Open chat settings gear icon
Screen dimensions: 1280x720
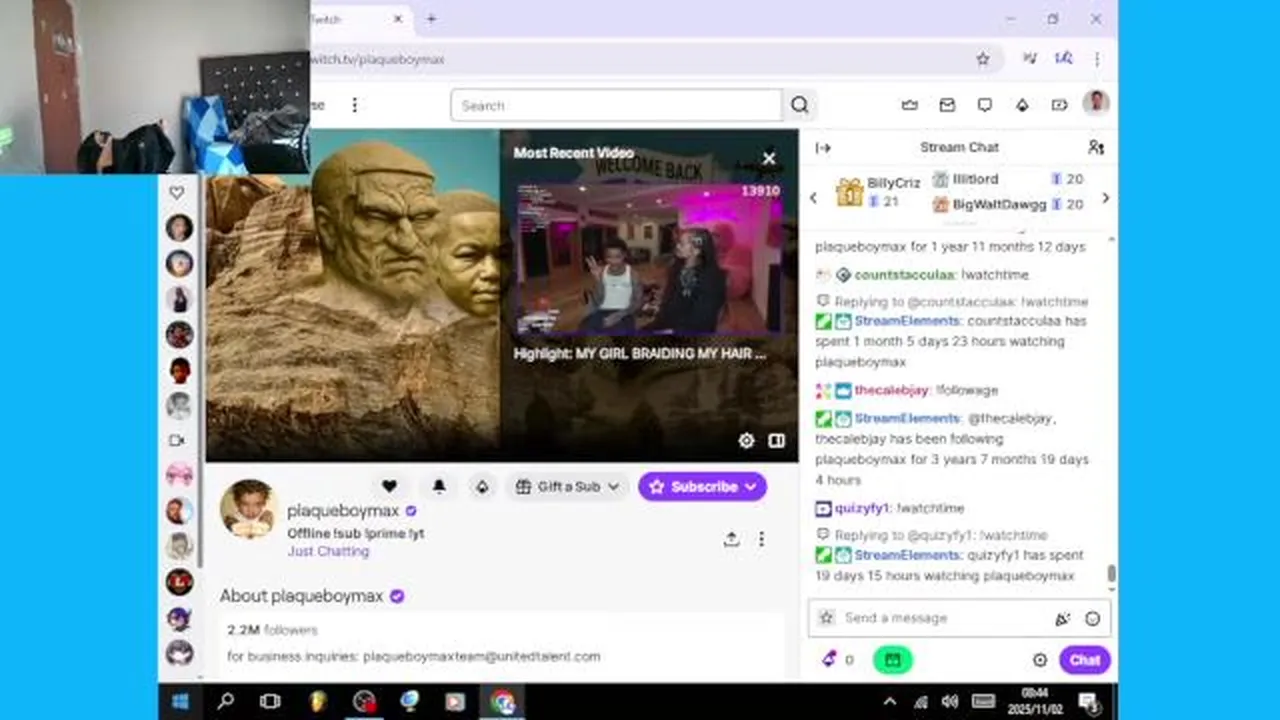coord(1040,660)
